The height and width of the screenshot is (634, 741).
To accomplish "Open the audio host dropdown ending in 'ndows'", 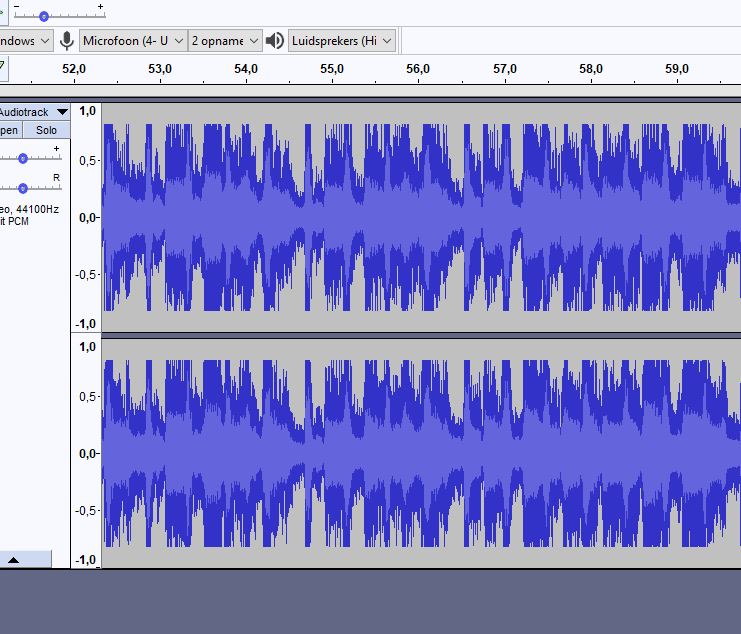I will pos(24,41).
